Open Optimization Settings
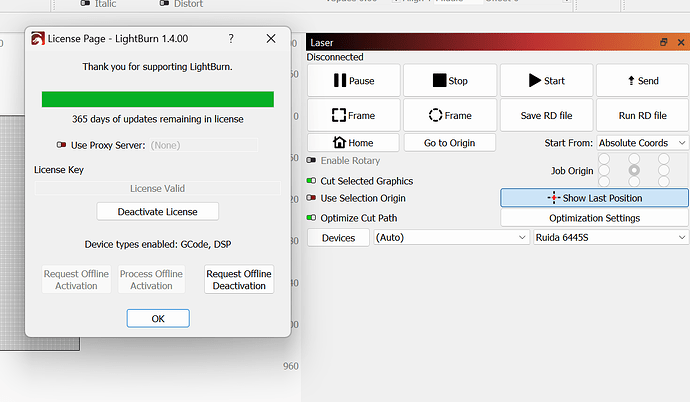This screenshot has height=402, width=690. 595,218
